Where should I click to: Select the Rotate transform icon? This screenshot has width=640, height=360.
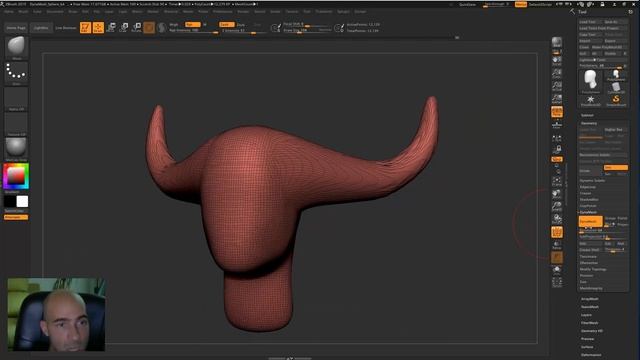(136, 27)
